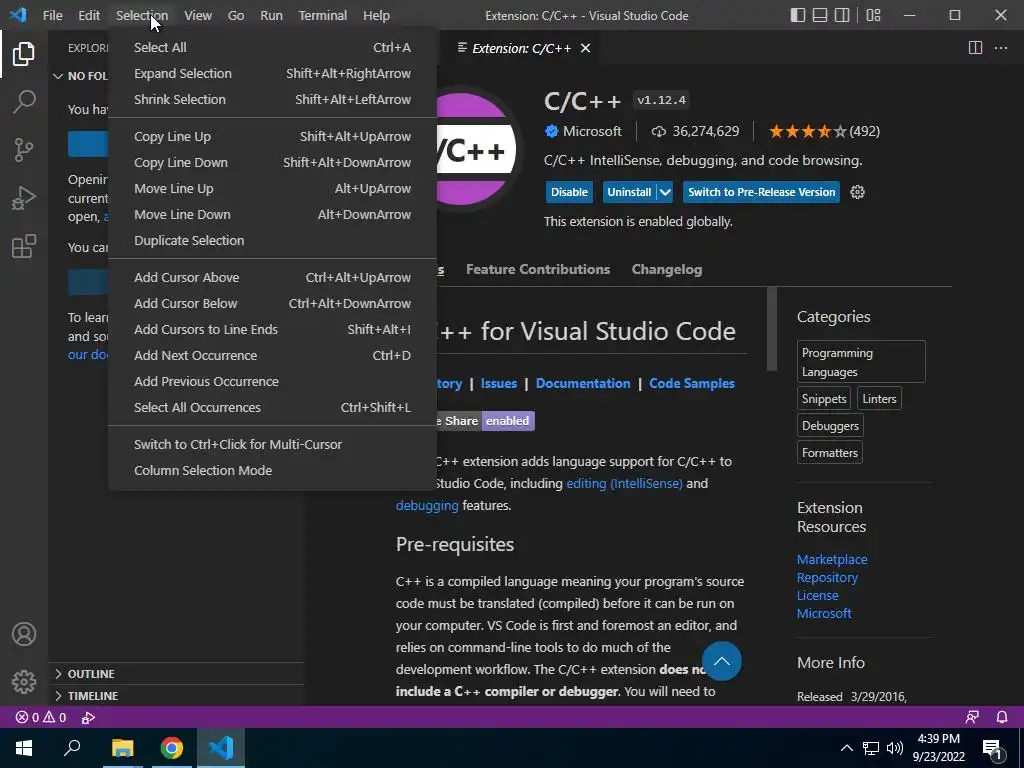Open editor More Actions ellipsis
The height and width of the screenshot is (768, 1024).
pos(1000,48)
